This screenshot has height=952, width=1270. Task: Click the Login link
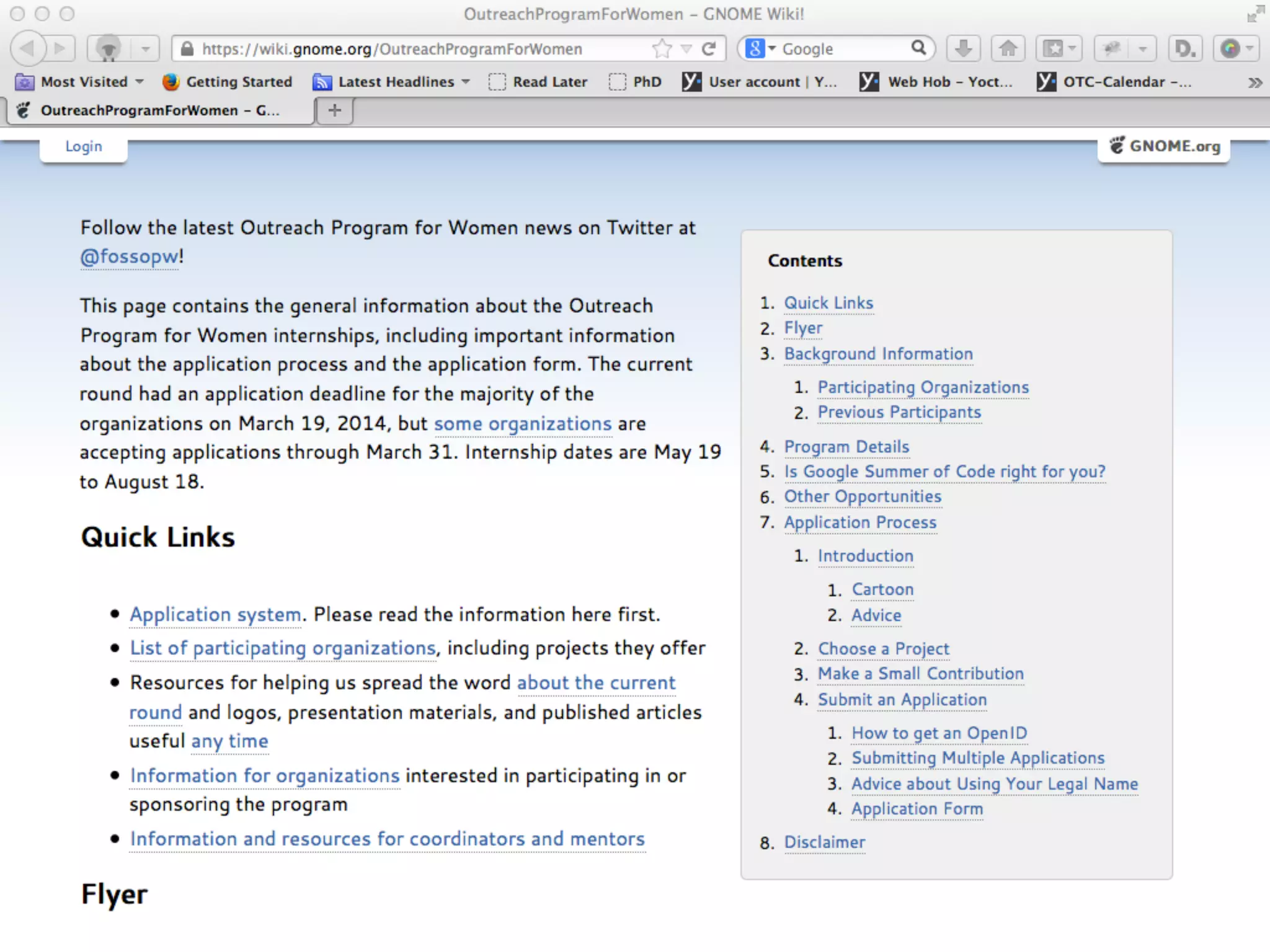click(84, 147)
